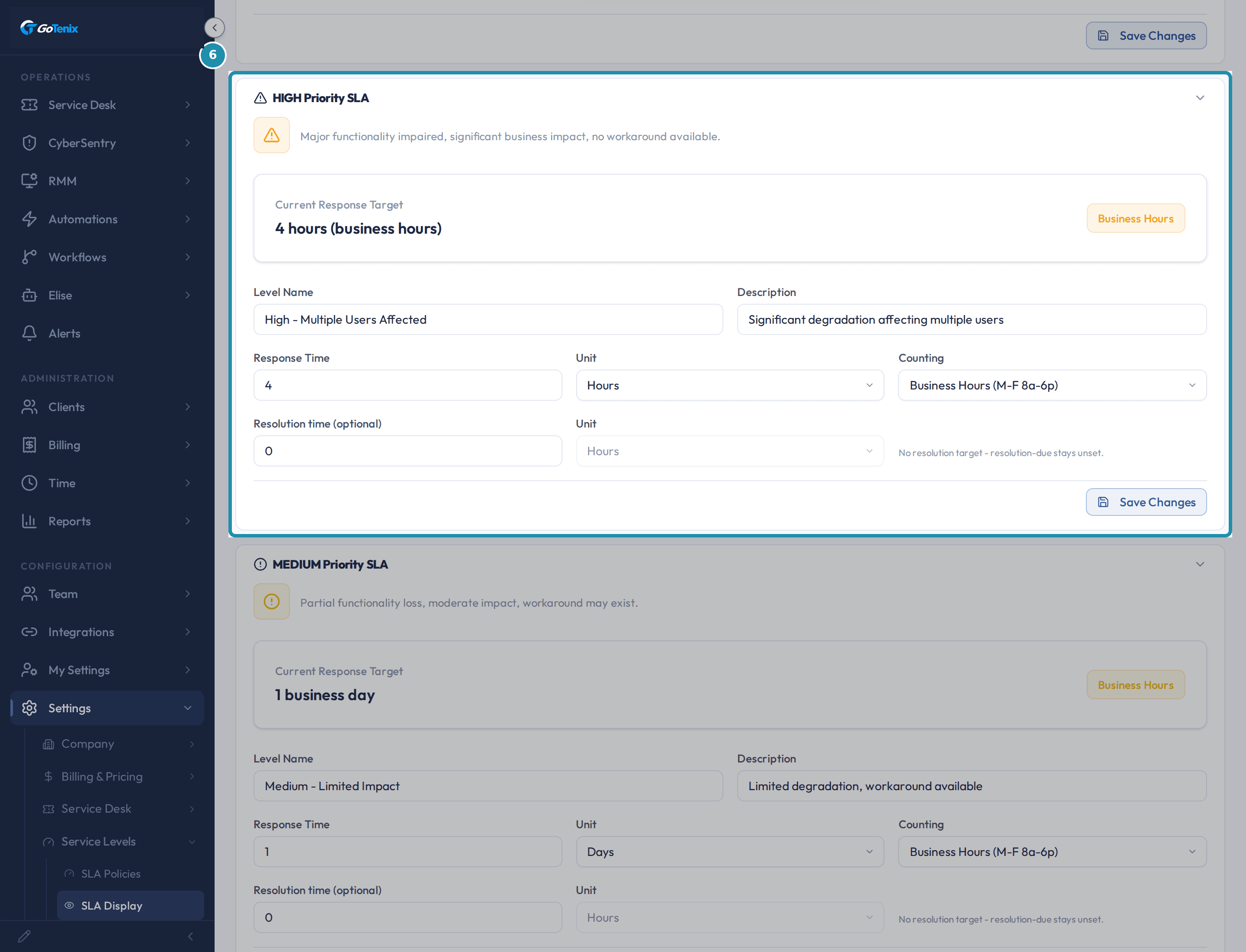The image size is (1246, 952).
Task: Open My Settings menu item
Action: coord(107,670)
